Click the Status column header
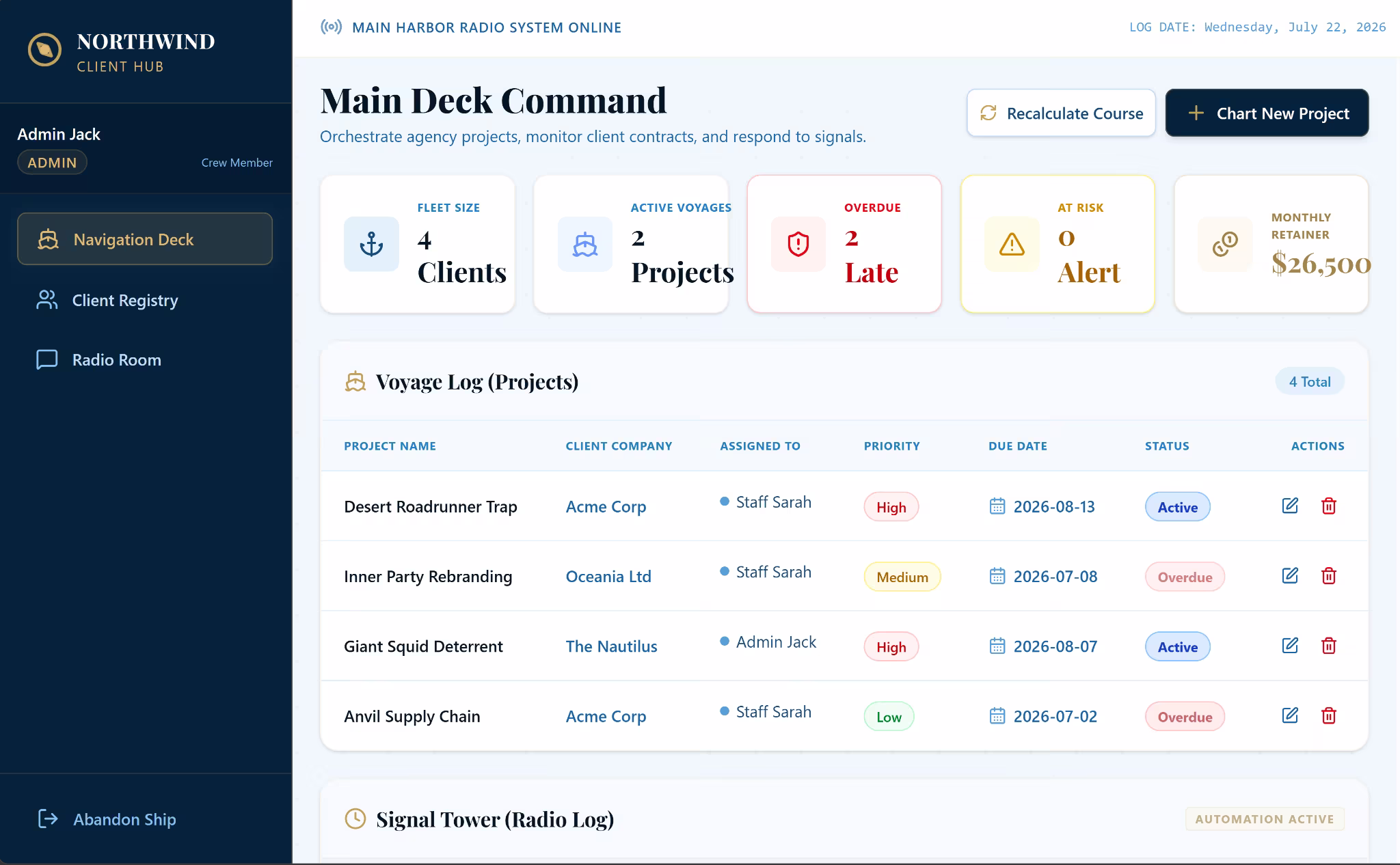This screenshot has width=1400, height=865. [x=1167, y=445]
